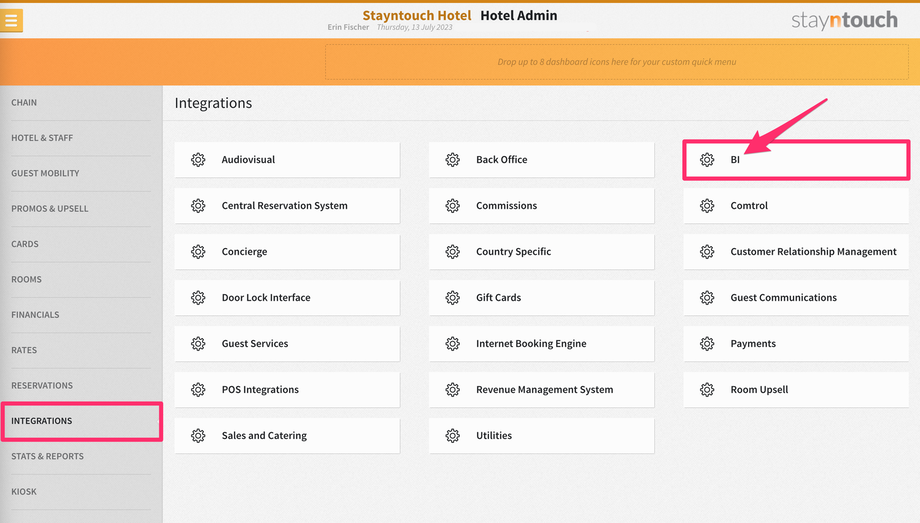Click the staytouch logo
920x523 pixels.
844,21
